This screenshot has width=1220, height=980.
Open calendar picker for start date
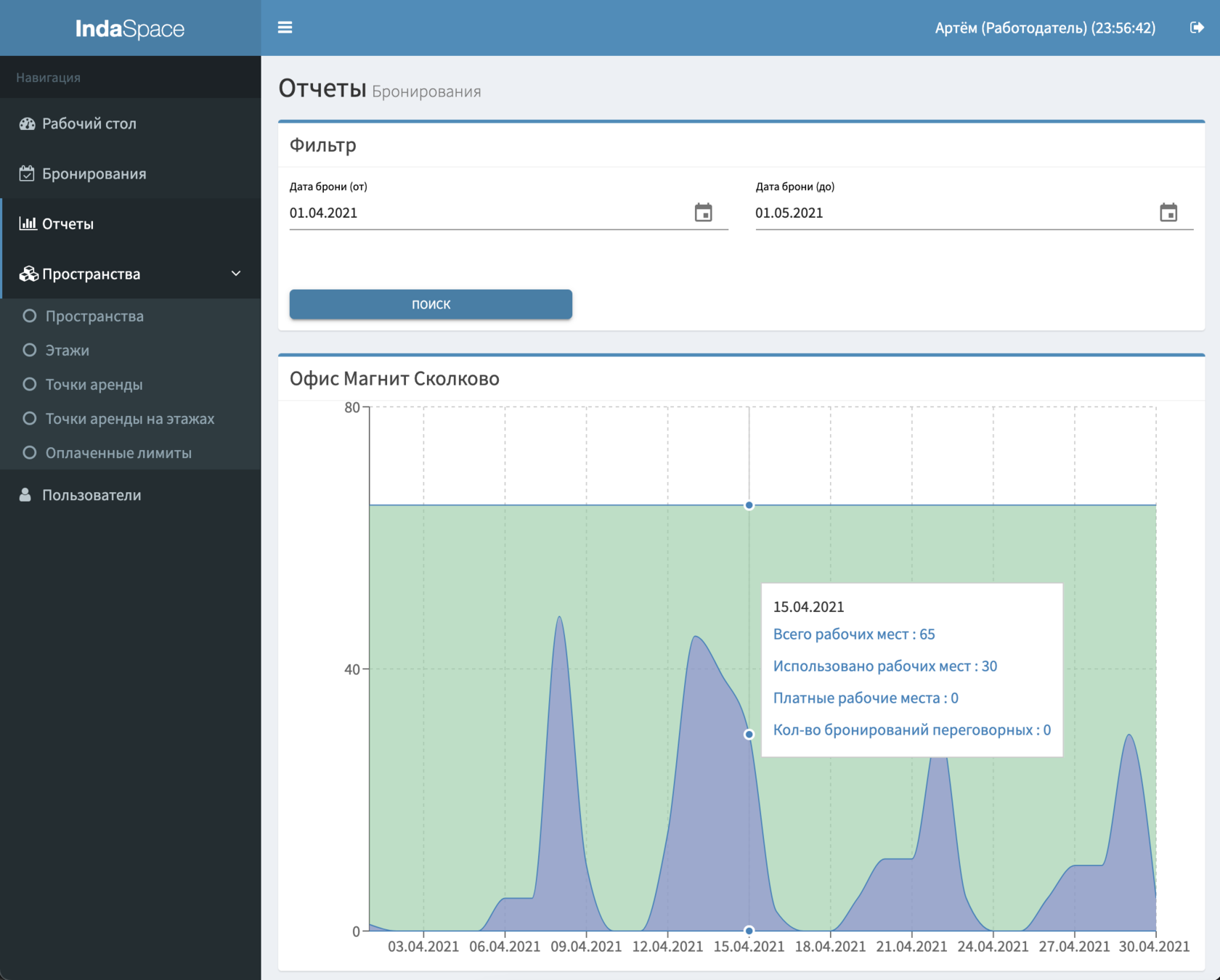pos(703,213)
